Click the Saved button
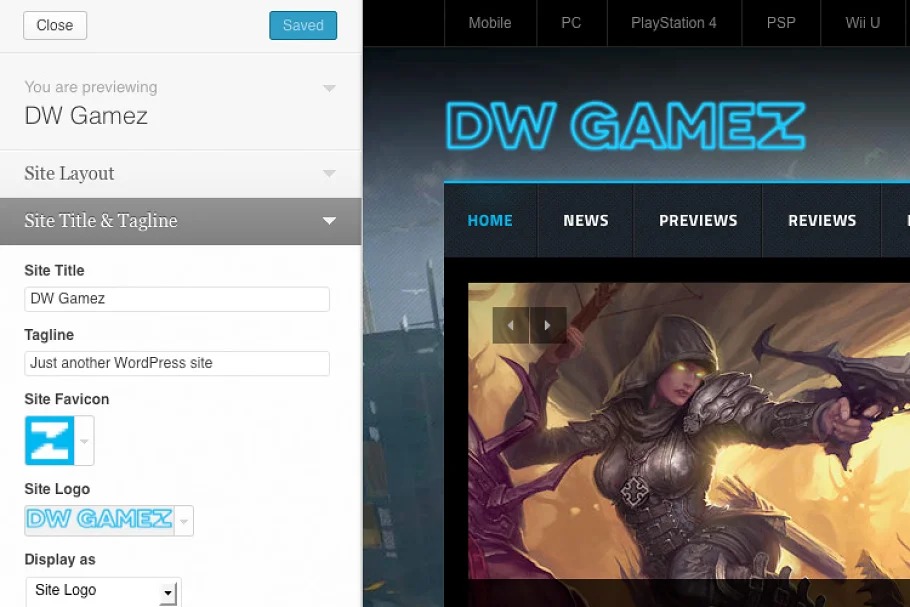Viewport: 910px width, 607px height. point(303,26)
